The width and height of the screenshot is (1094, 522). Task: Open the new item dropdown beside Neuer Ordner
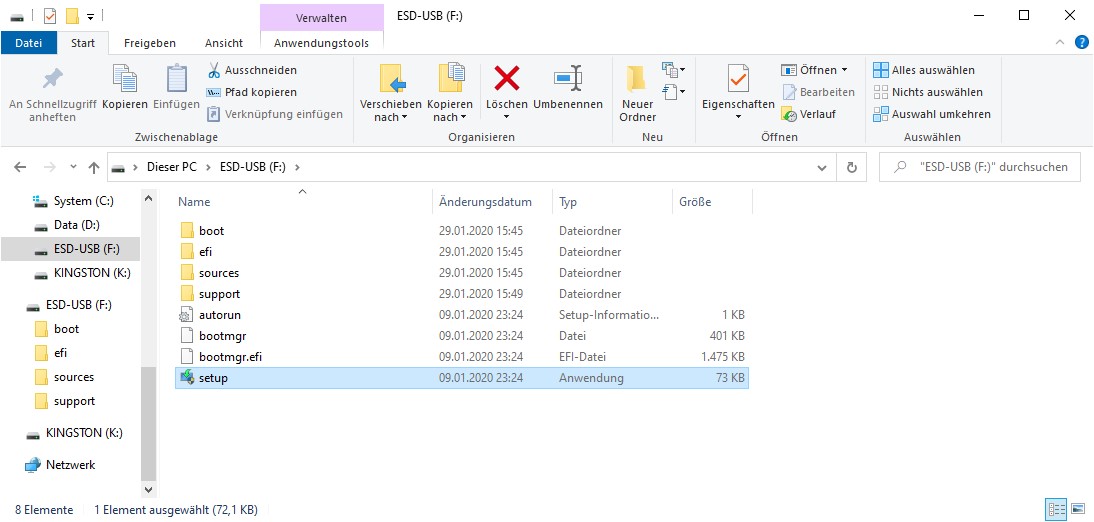click(x=673, y=70)
